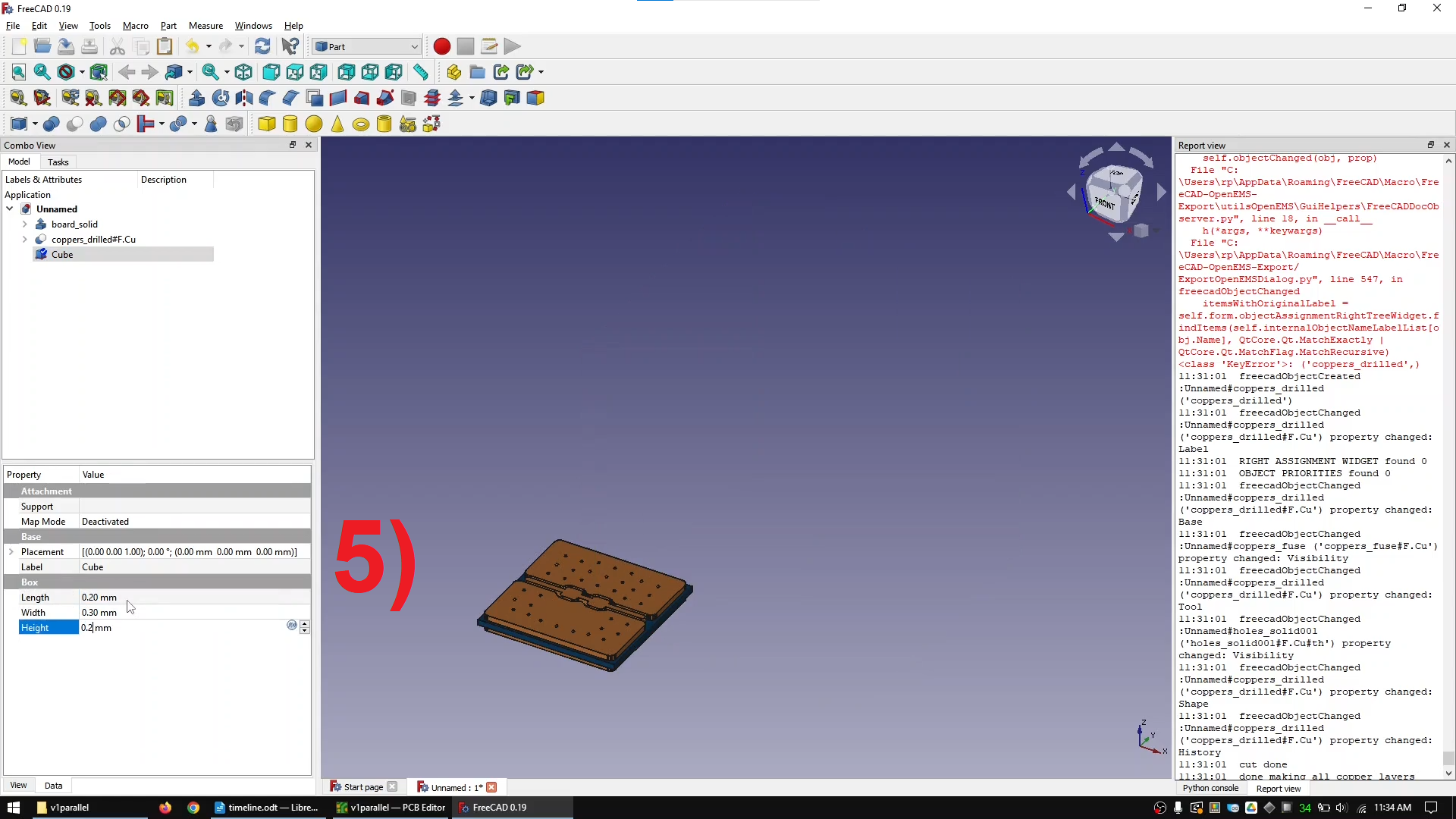Screen dimensions: 1456x819
Task: Click the Box primitive icon
Action: (266, 123)
